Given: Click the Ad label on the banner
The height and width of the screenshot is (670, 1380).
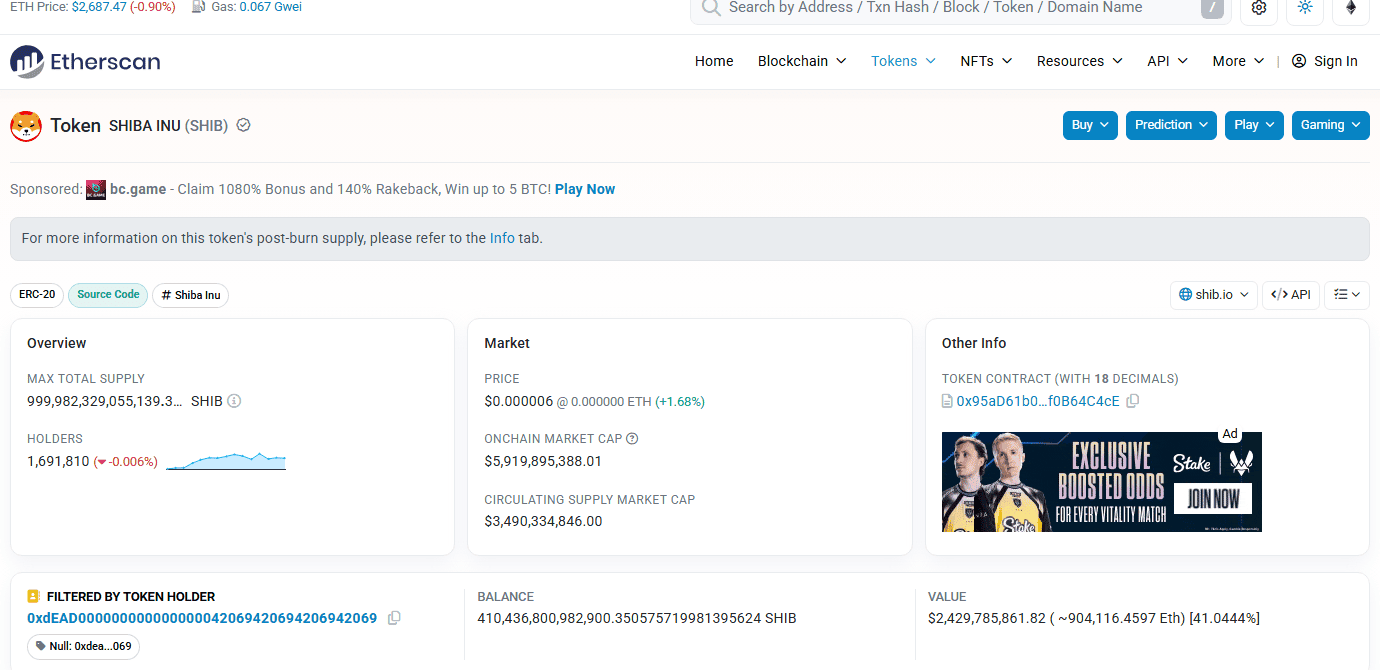Looking at the screenshot, I should [x=1230, y=434].
